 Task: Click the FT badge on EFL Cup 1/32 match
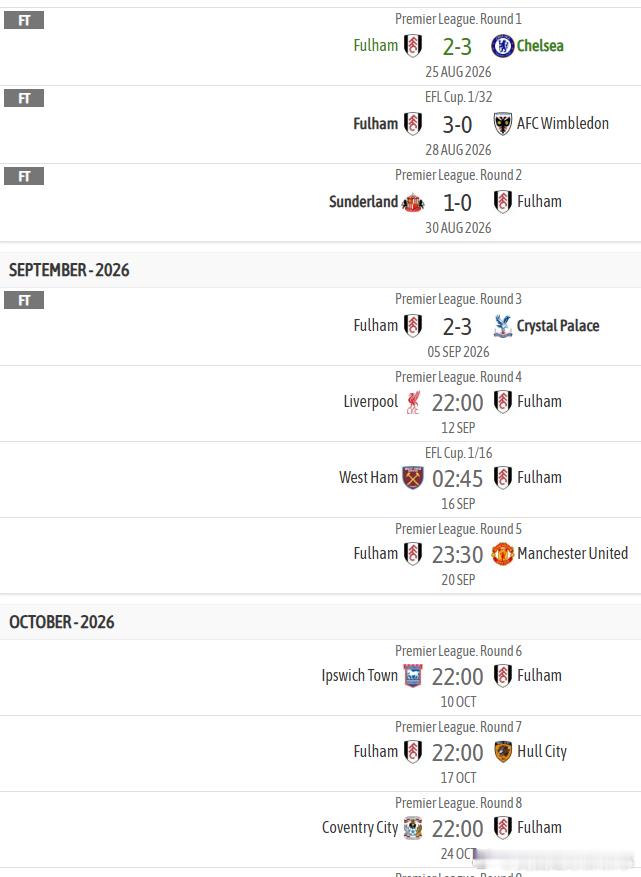click(24, 98)
